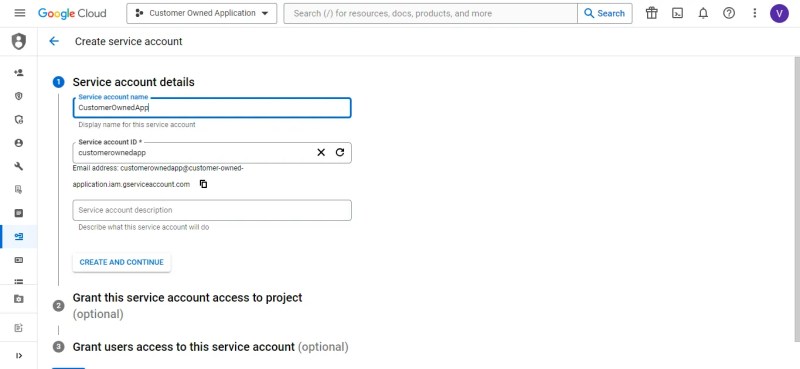The width and height of the screenshot is (800, 369).
Task: Click the Service account description field
Action: (x=212, y=210)
